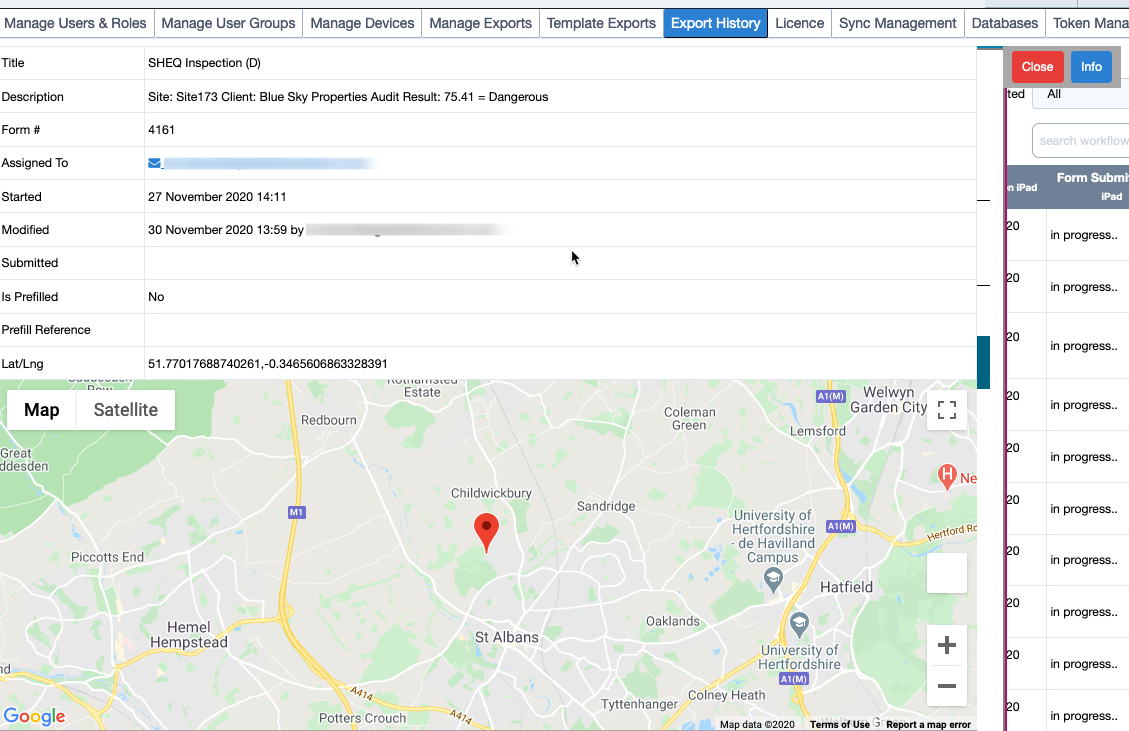Open the Google logo link
The width and height of the screenshot is (1129, 731).
35,716
